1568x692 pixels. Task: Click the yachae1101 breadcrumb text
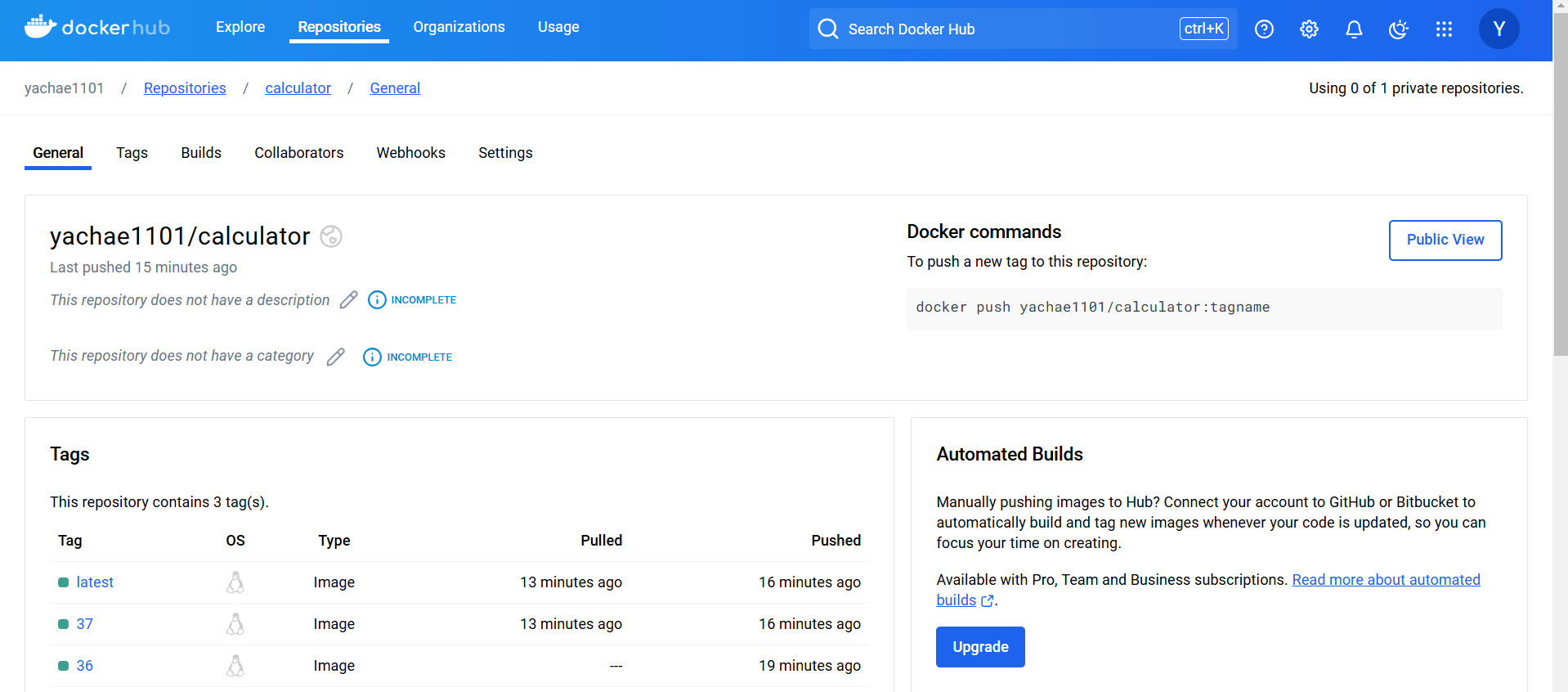[65, 88]
